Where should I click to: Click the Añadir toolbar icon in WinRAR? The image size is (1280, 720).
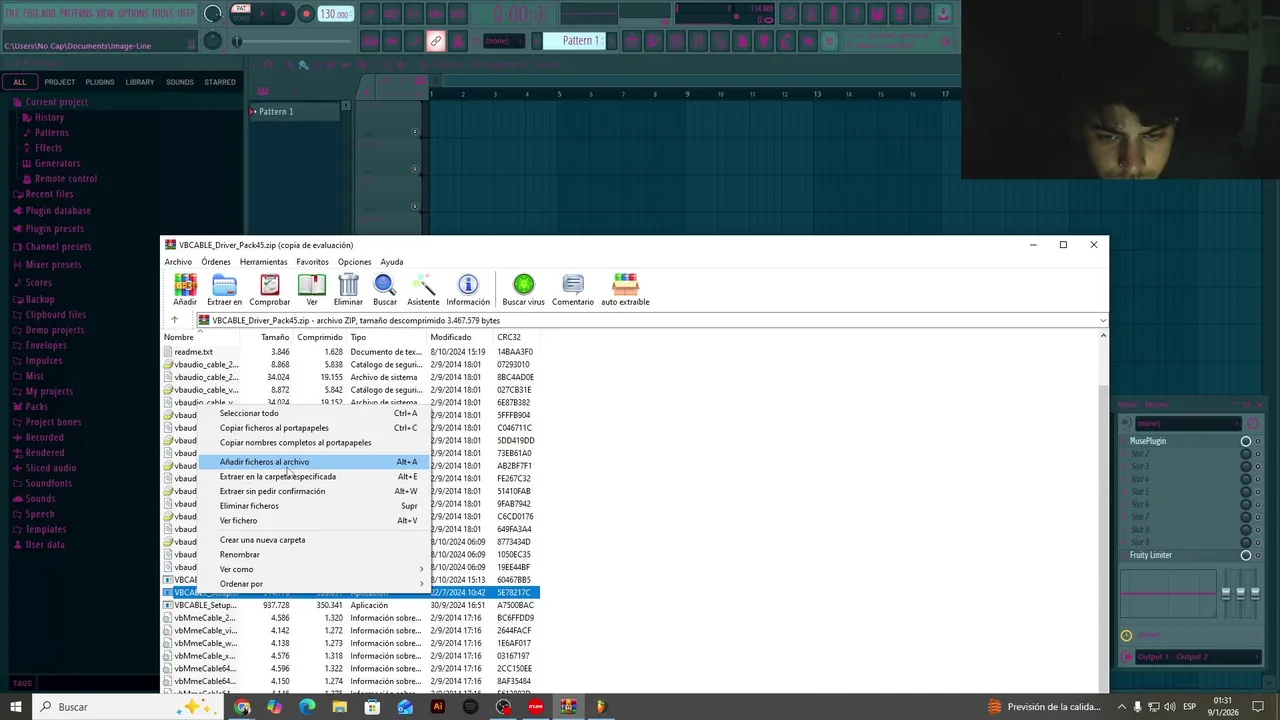coord(185,289)
